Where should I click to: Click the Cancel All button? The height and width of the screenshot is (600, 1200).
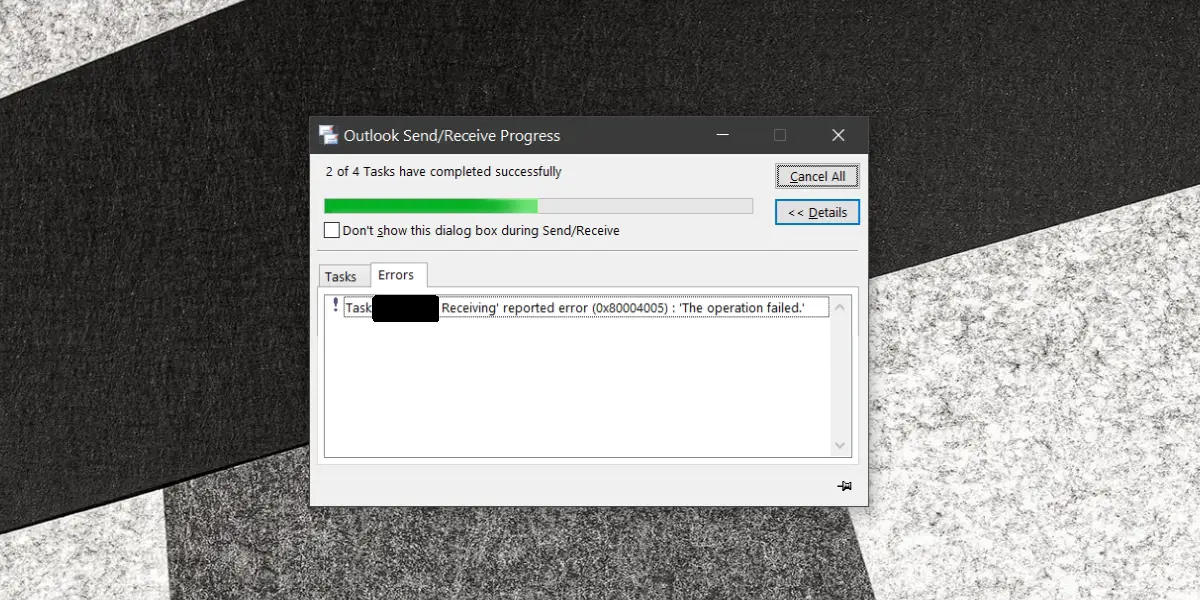(x=817, y=176)
